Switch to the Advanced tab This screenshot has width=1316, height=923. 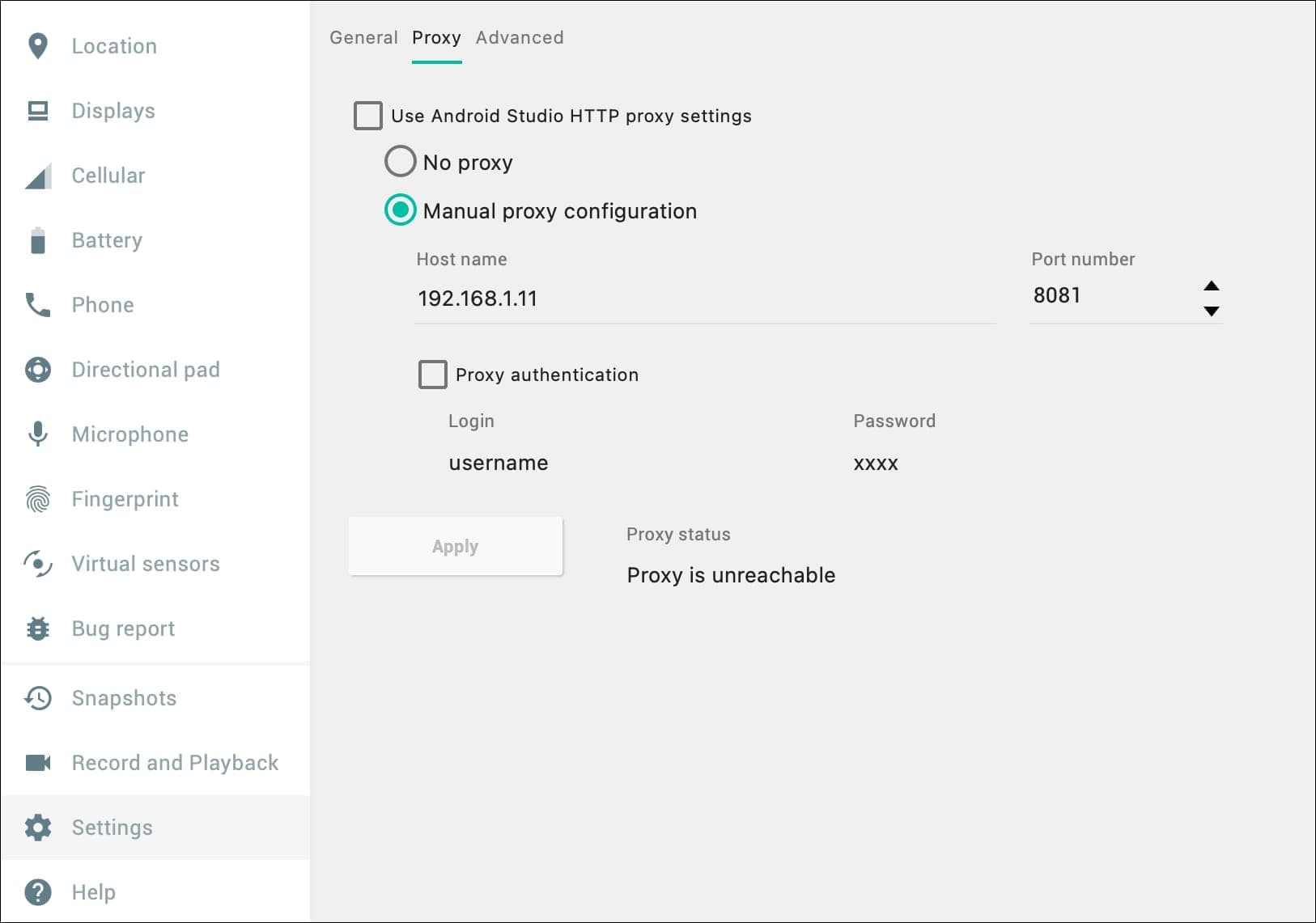point(520,38)
